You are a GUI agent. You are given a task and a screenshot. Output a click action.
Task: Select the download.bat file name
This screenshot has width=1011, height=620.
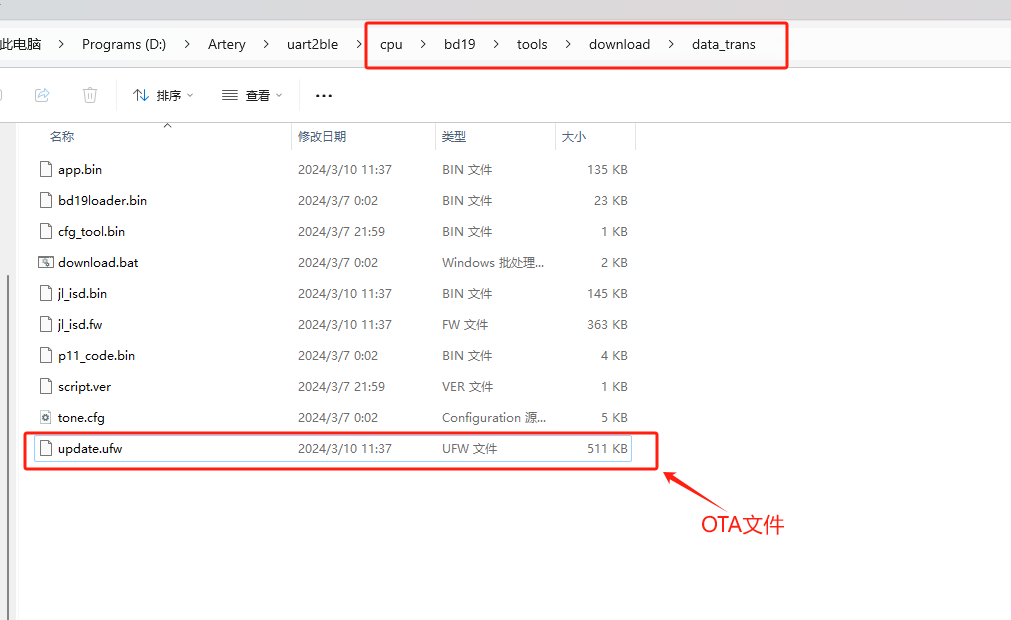[98, 262]
